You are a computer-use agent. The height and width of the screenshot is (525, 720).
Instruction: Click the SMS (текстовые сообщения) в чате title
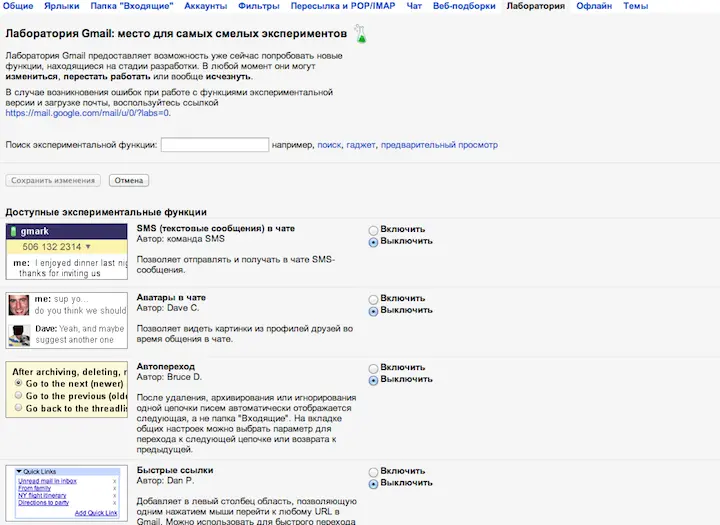[216, 228]
